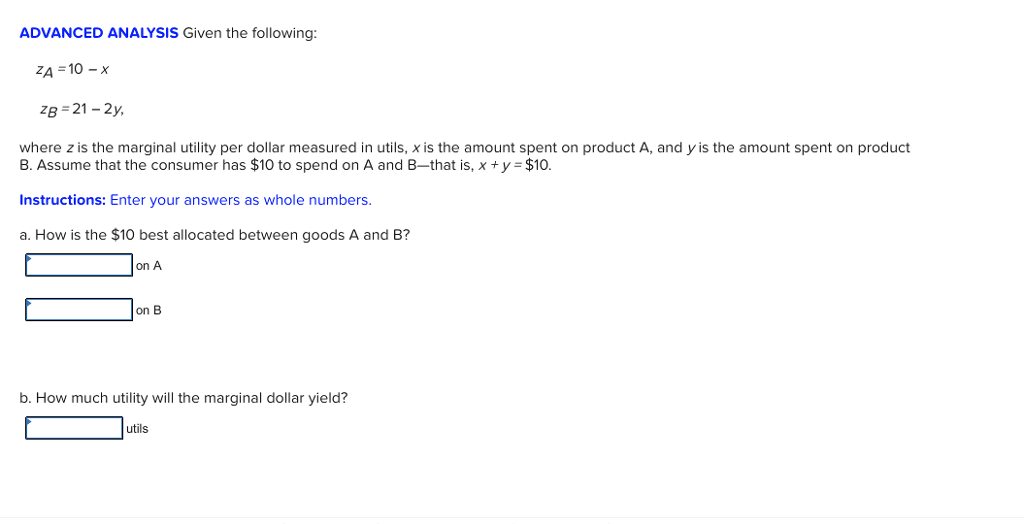This screenshot has width=1024, height=524.
Task: Click the 'Given the following:' text
Action: pos(249,33)
